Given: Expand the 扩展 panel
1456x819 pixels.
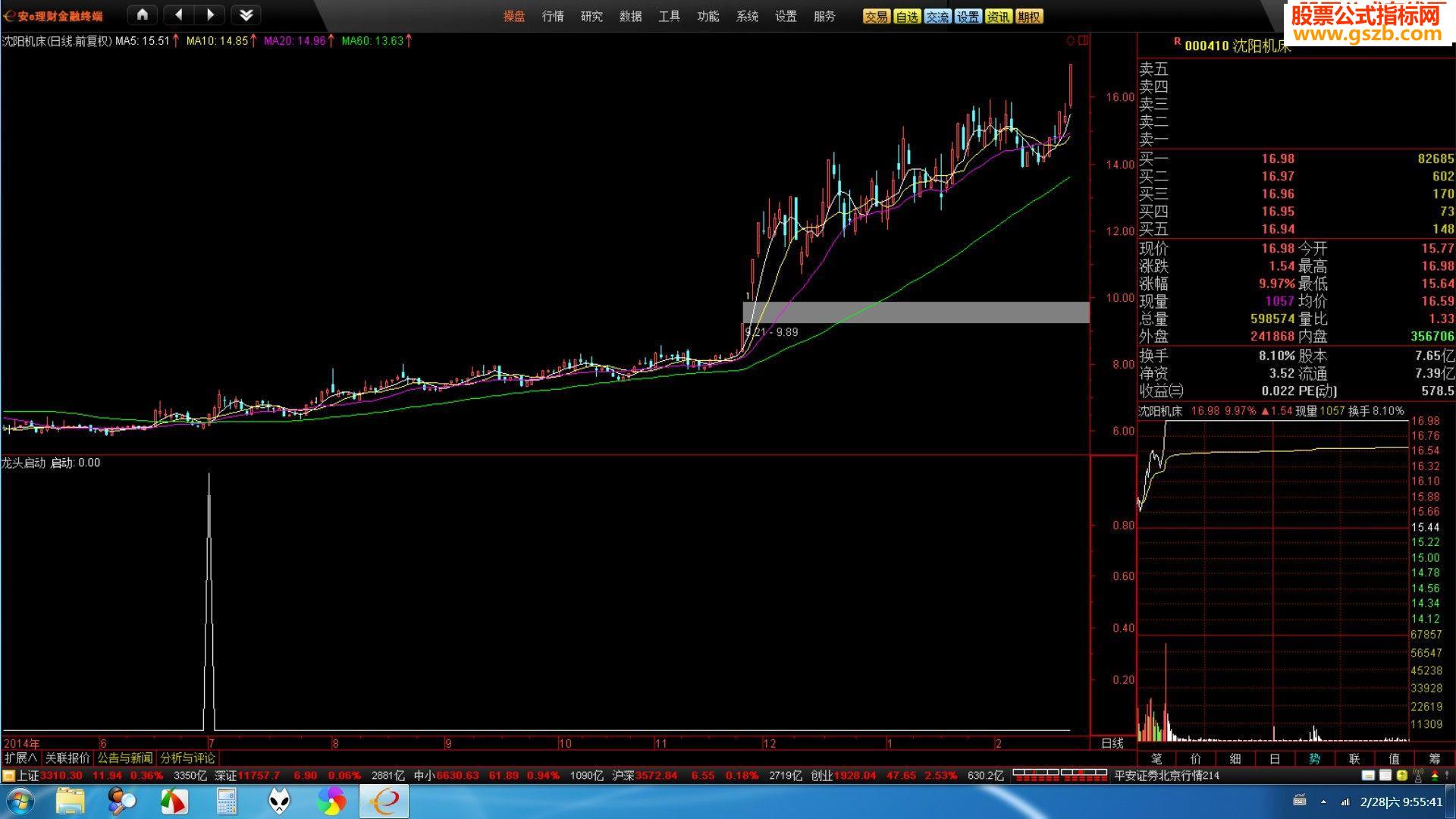Looking at the screenshot, I should coord(20,758).
